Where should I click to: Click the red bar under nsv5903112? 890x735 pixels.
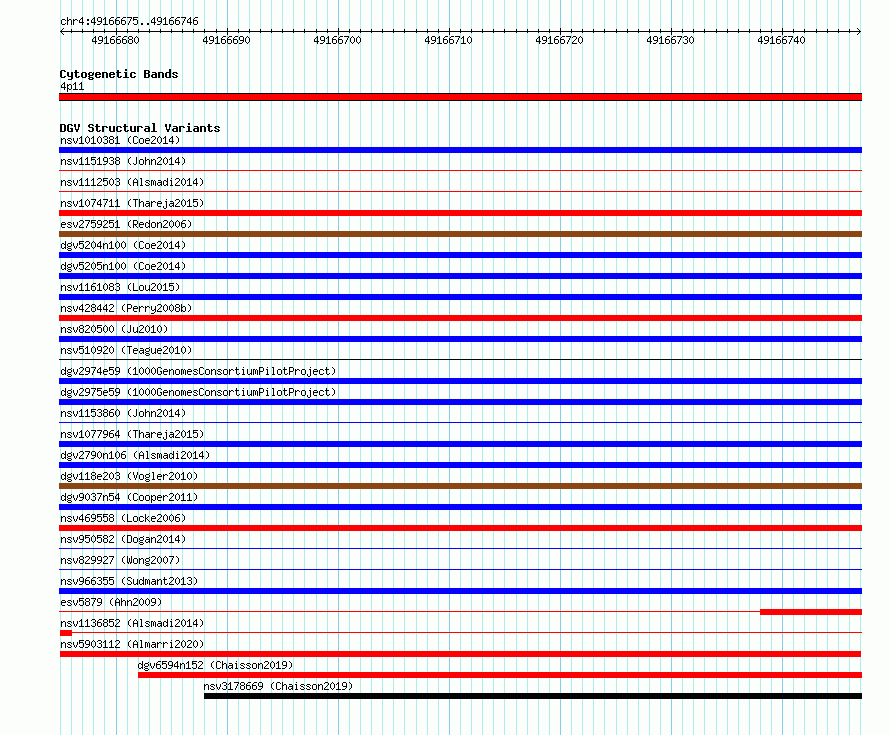[460, 654]
